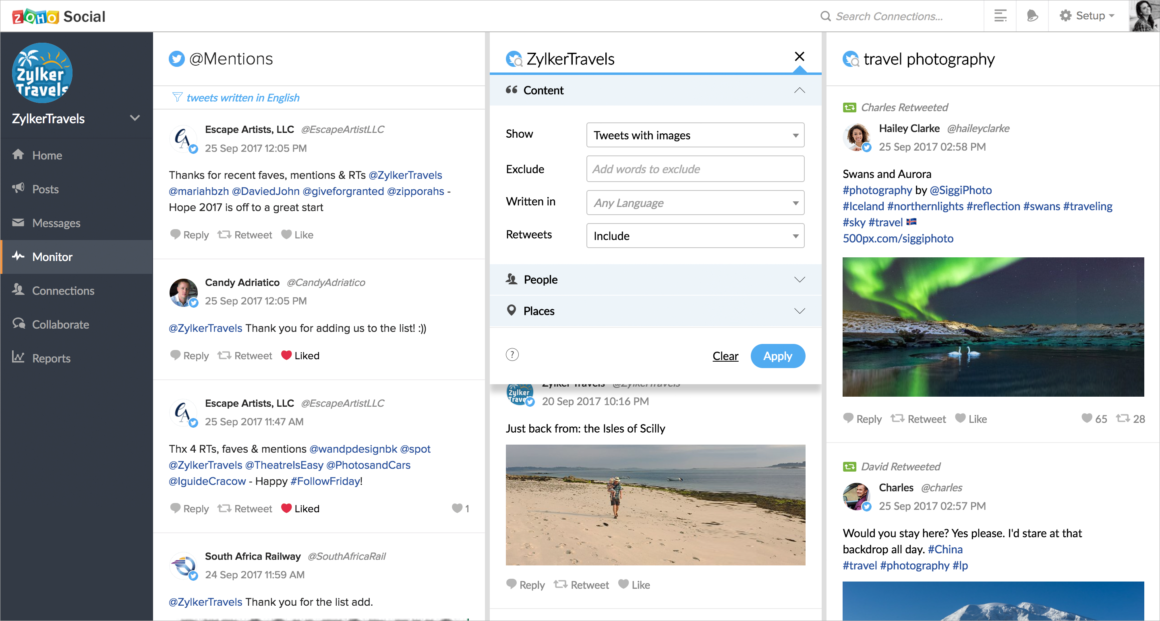Open Reports from the sidebar

51,358
